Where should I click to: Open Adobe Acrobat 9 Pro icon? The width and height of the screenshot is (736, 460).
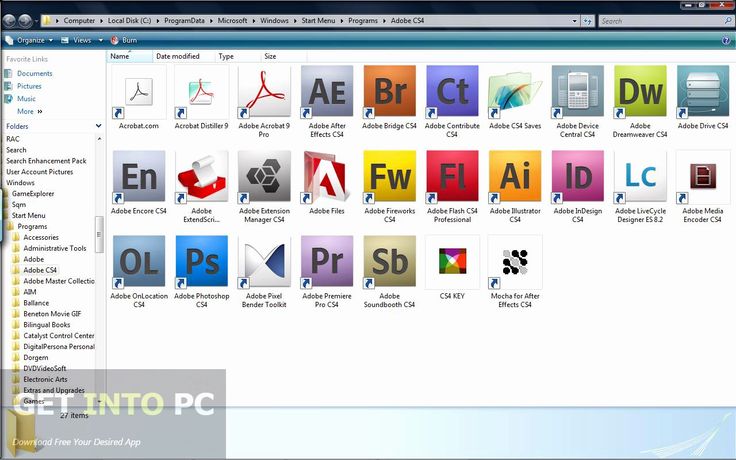click(x=264, y=92)
